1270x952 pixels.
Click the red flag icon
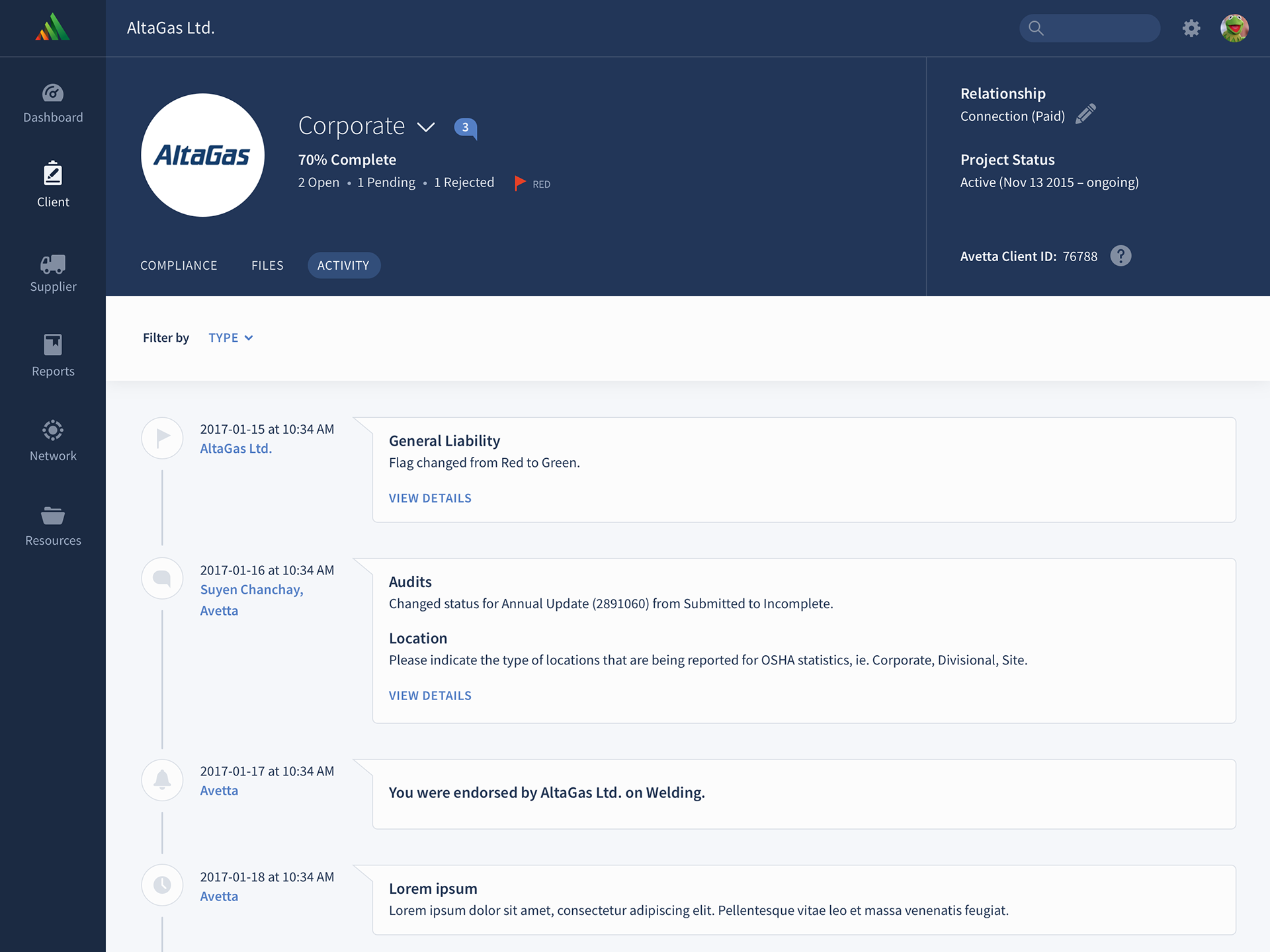[520, 183]
